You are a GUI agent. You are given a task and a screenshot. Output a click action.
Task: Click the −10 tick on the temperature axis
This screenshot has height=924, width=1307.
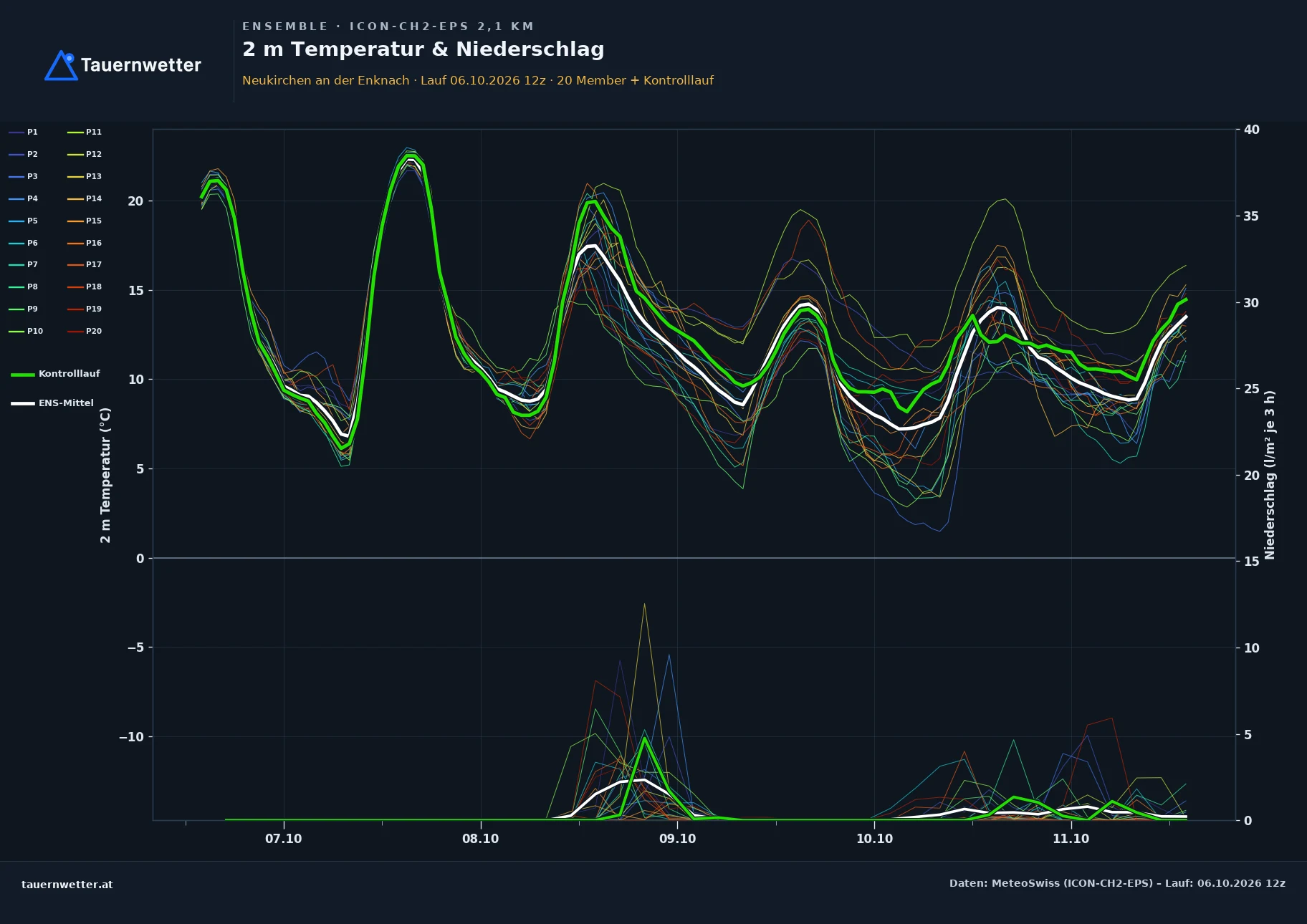point(132,737)
